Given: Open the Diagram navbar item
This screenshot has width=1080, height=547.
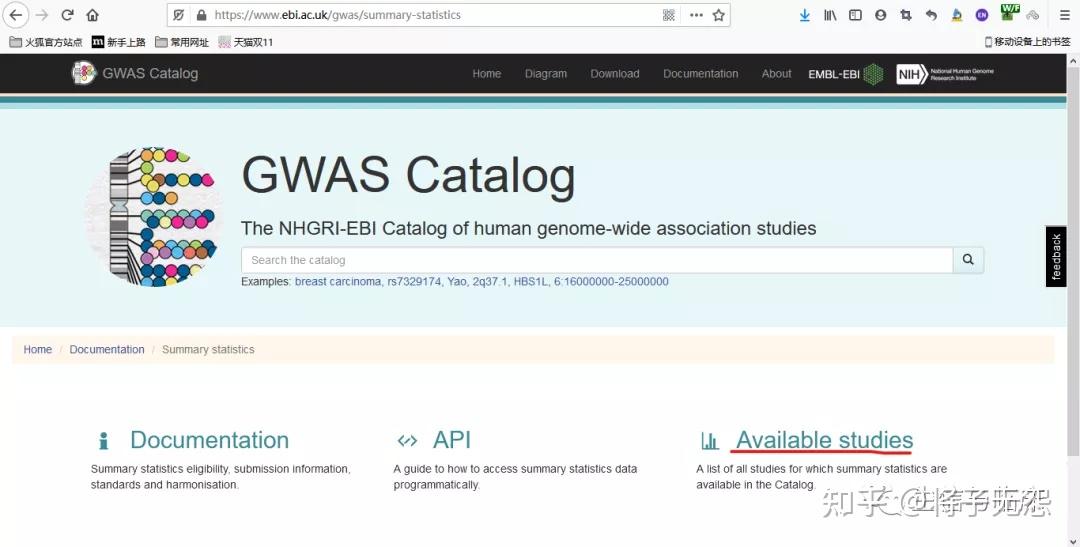Looking at the screenshot, I should [546, 74].
